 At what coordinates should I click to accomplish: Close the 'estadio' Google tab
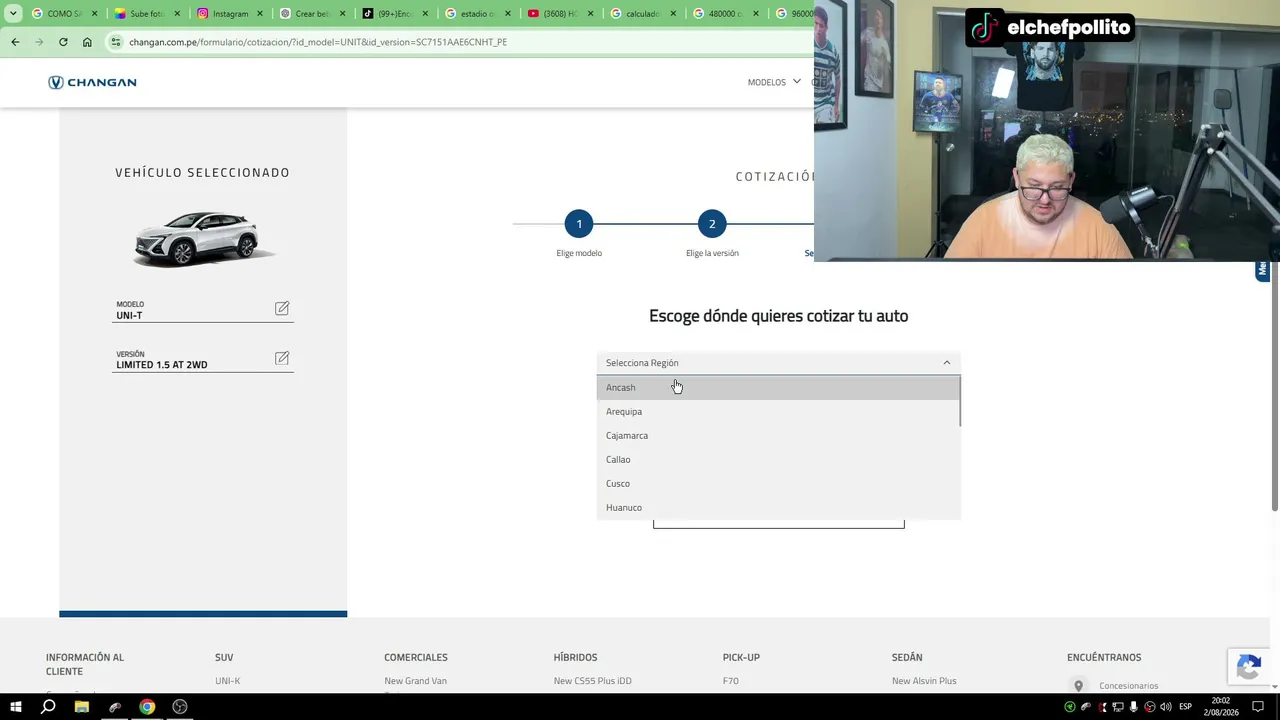507,14
